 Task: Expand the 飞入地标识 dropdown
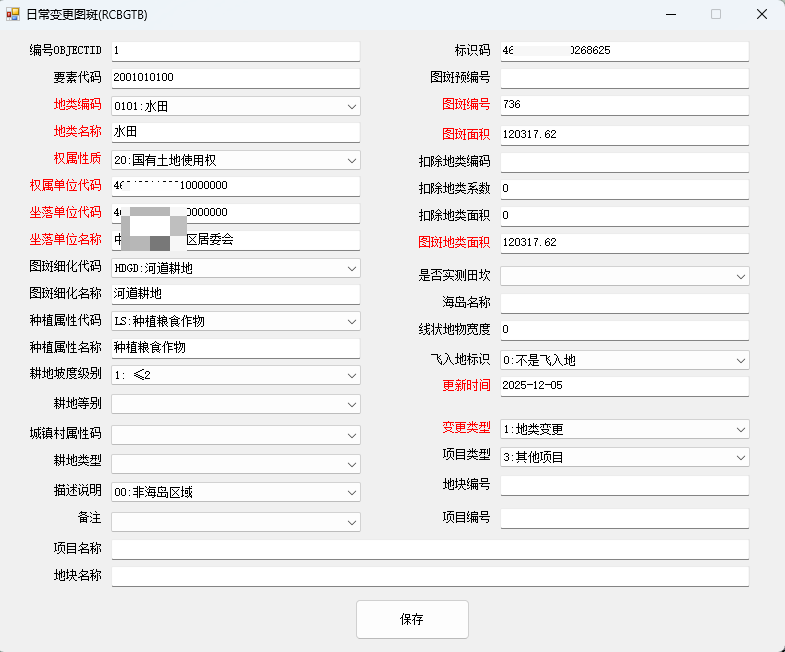tap(625, 361)
